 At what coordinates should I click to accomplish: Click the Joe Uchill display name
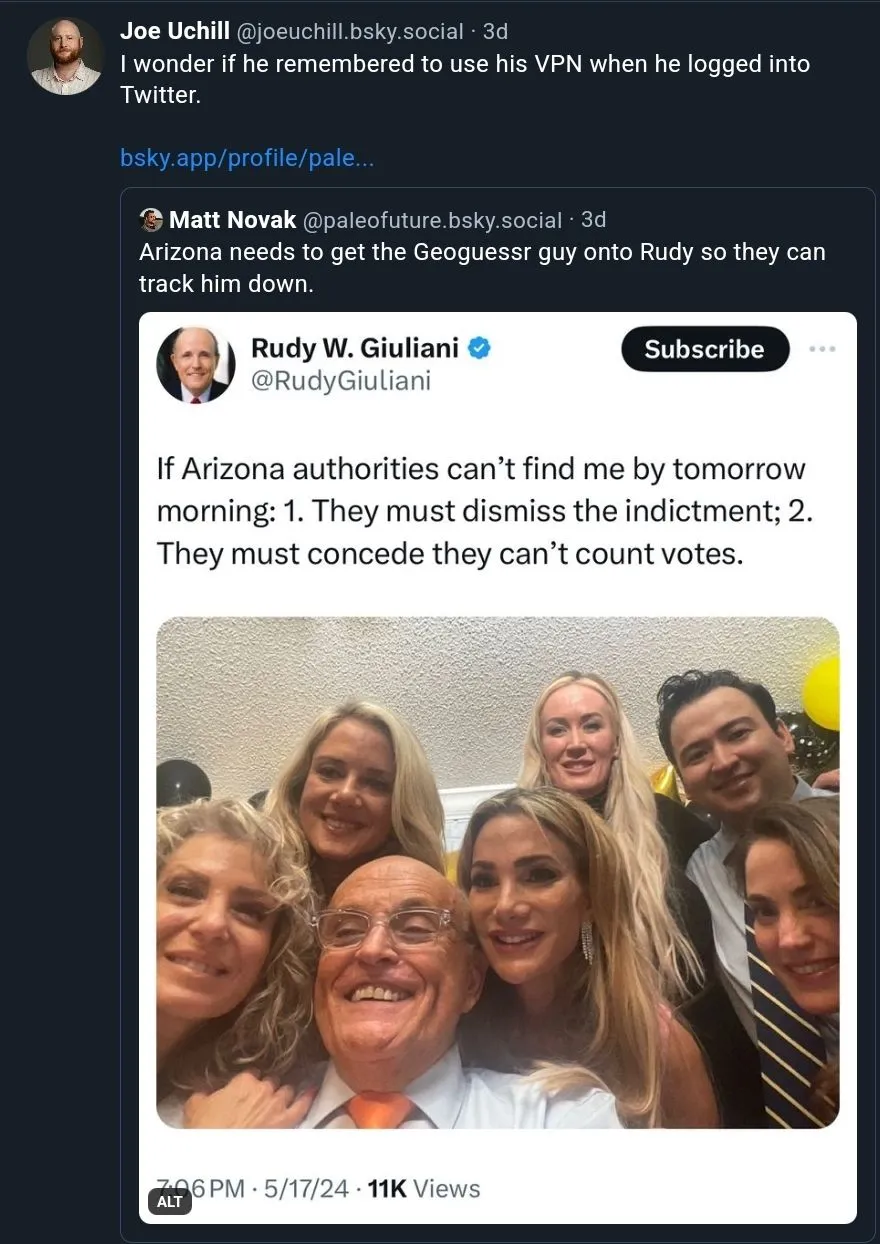coord(176,32)
